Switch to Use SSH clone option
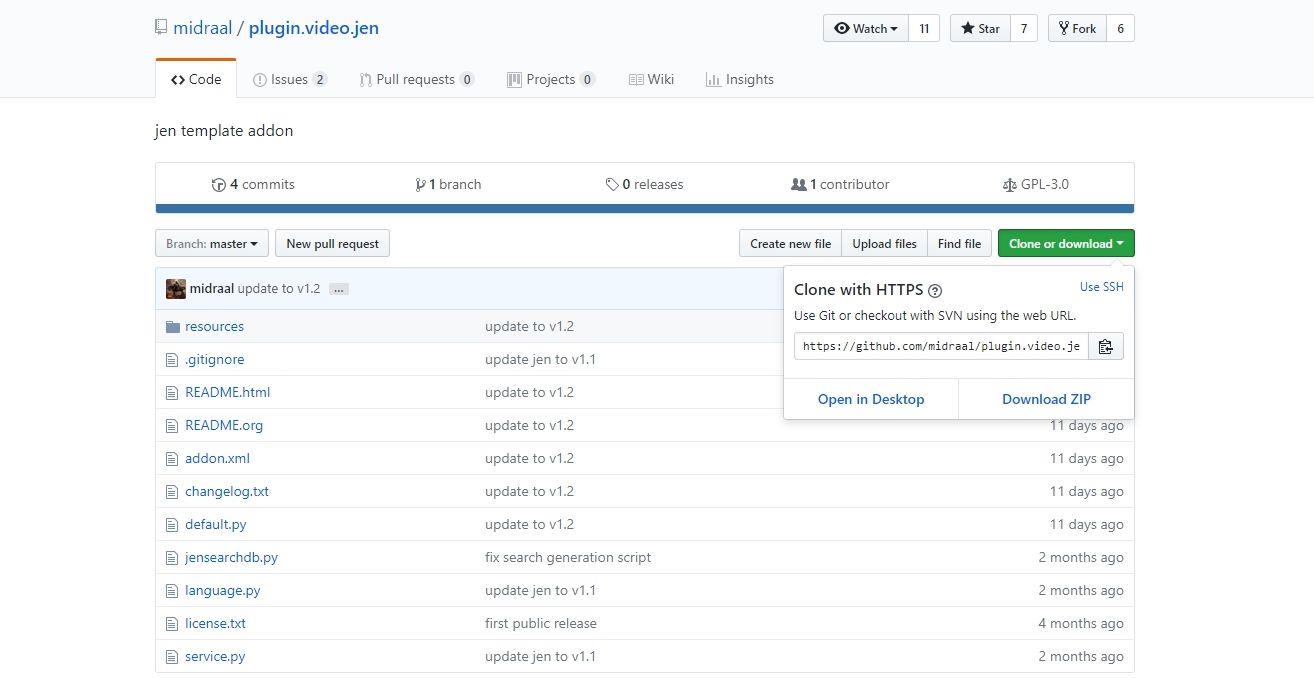The width and height of the screenshot is (1314, 678). [x=1101, y=287]
